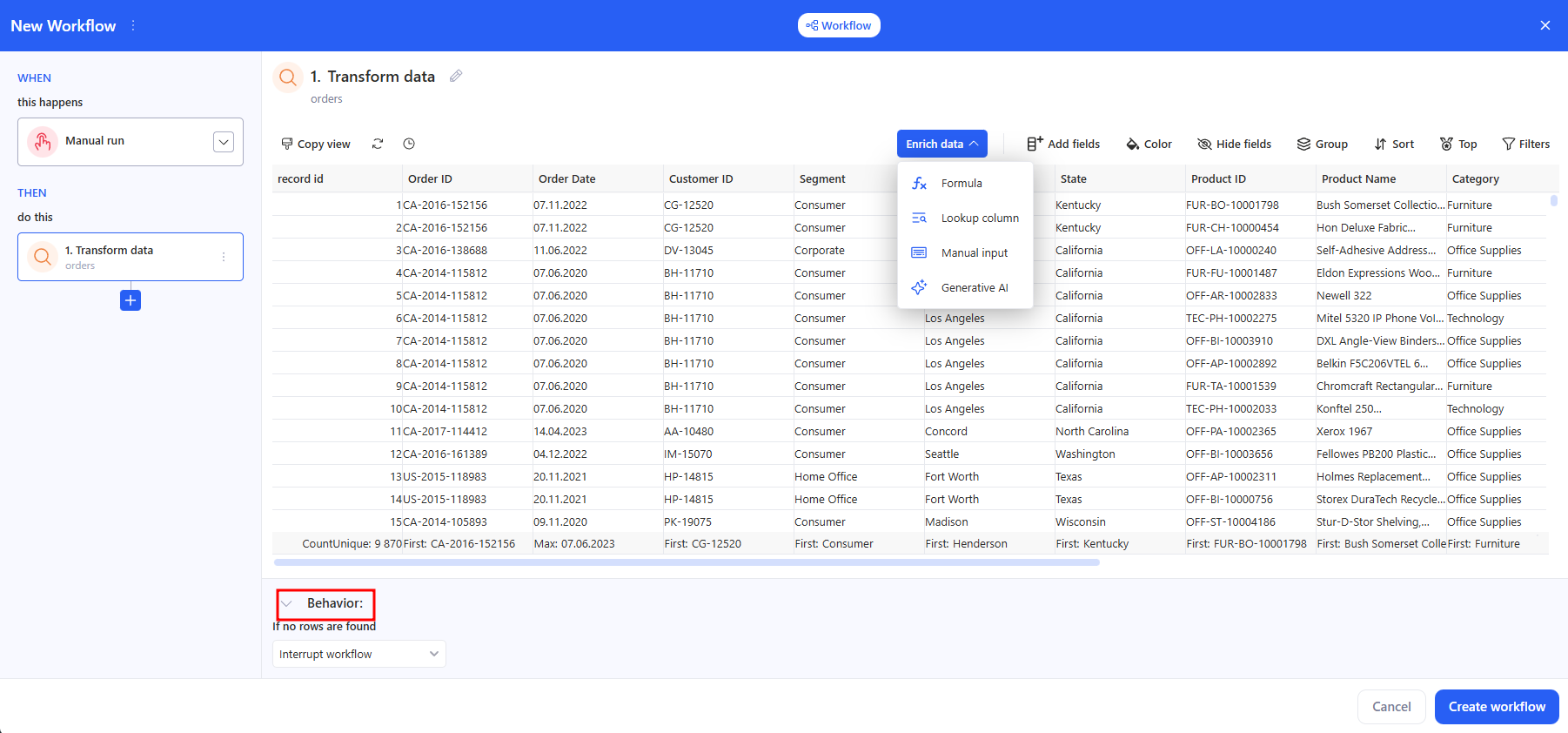Open the Interrupt workflow dropdown
Image resolution: width=1568 pixels, height=733 pixels.
click(358, 654)
